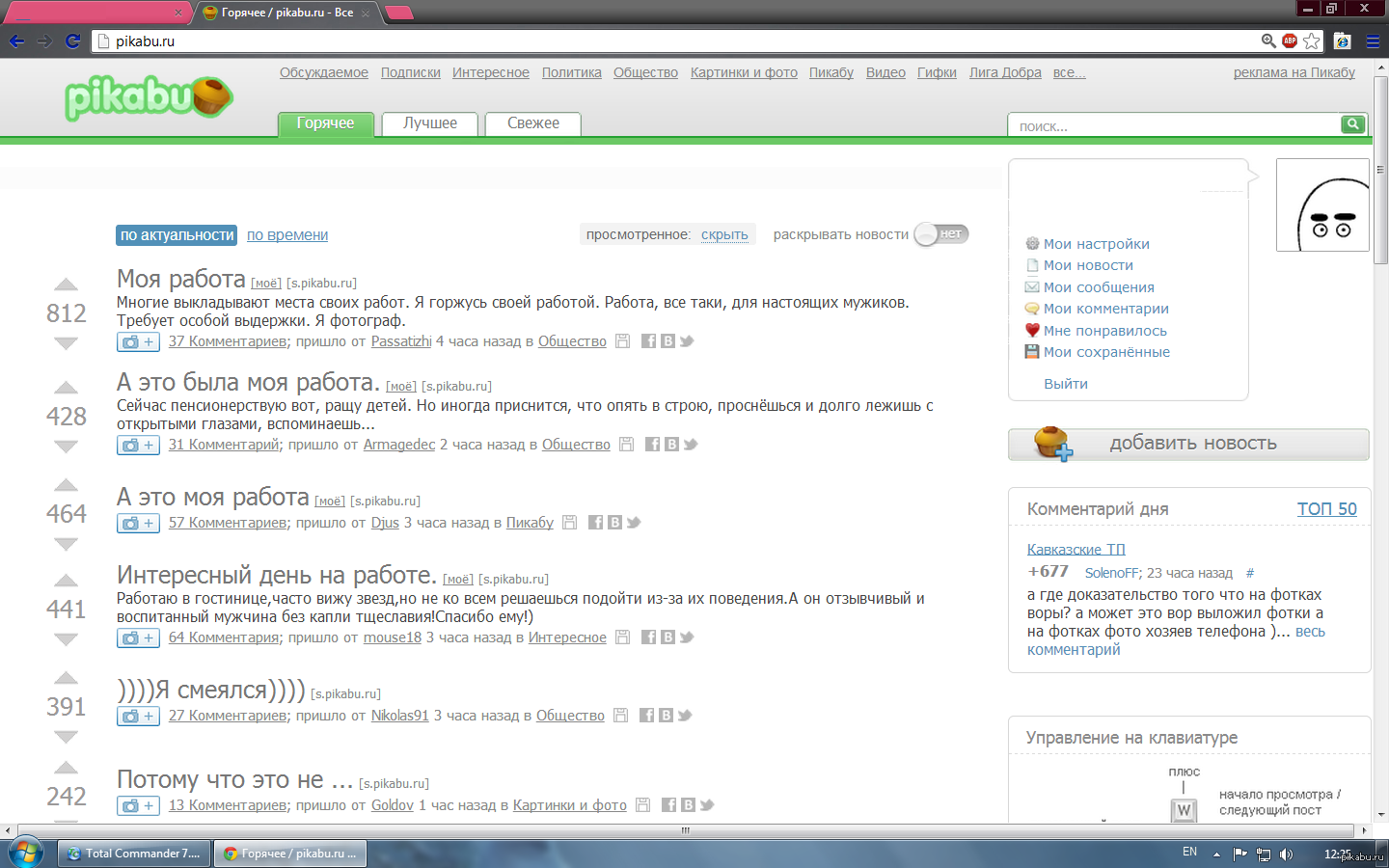Share 'А это моя работа' on Facebook
Viewport: 1389px width, 868px height.
tap(595, 523)
